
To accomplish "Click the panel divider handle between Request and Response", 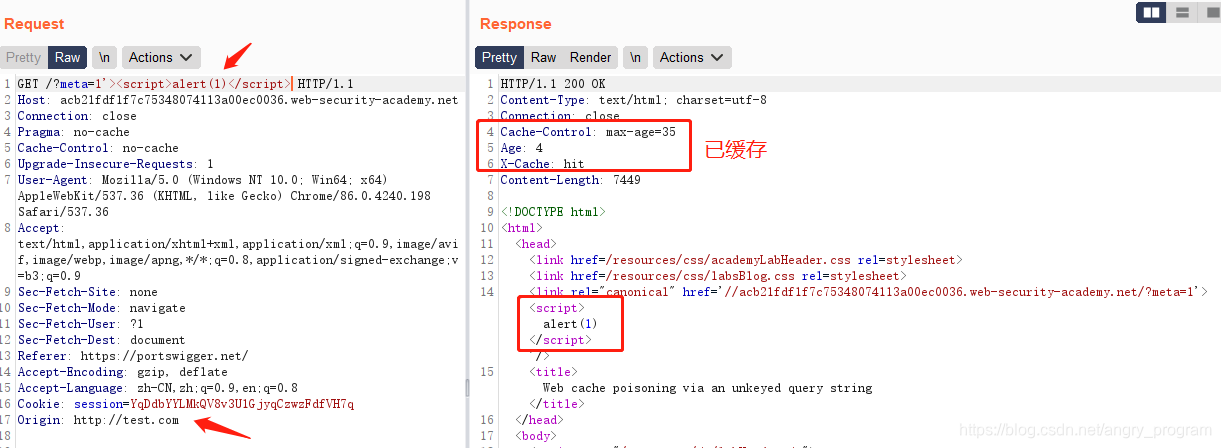I will (x=468, y=388).
